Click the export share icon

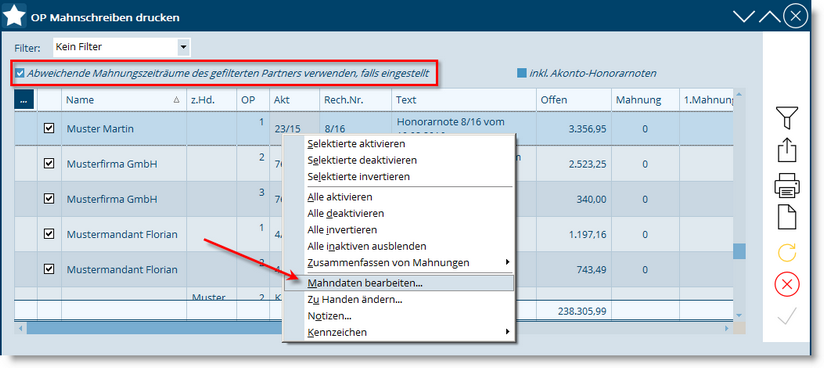787,149
